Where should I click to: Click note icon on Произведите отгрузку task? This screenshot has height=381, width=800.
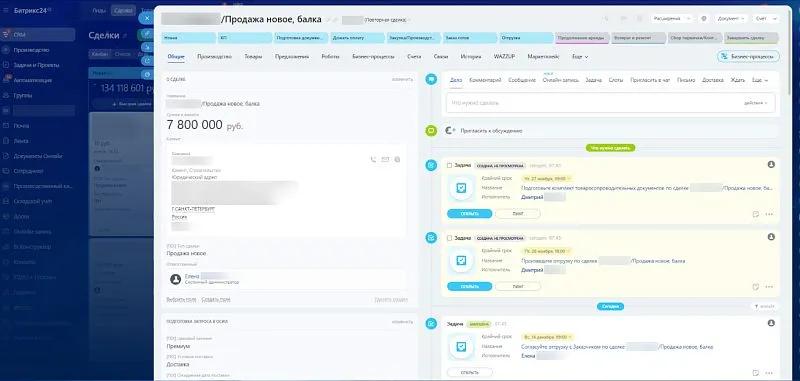(756, 287)
